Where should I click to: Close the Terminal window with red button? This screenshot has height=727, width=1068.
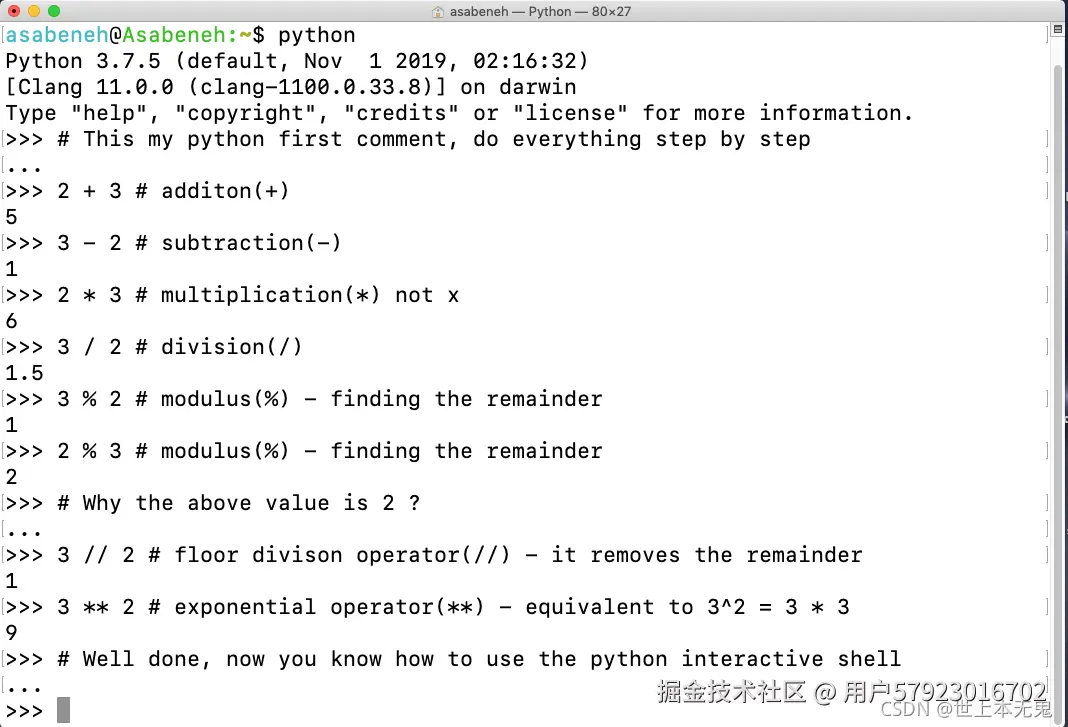[14, 12]
